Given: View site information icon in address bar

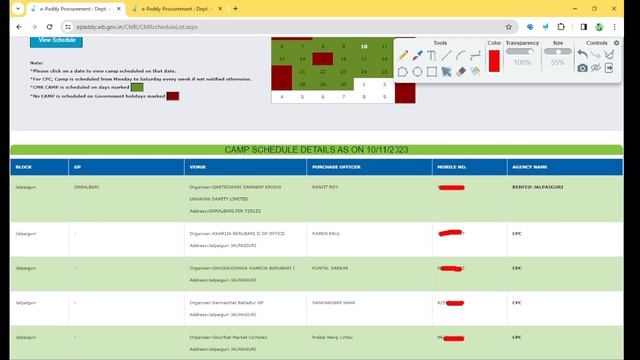Looking at the screenshot, I should [x=68, y=27].
